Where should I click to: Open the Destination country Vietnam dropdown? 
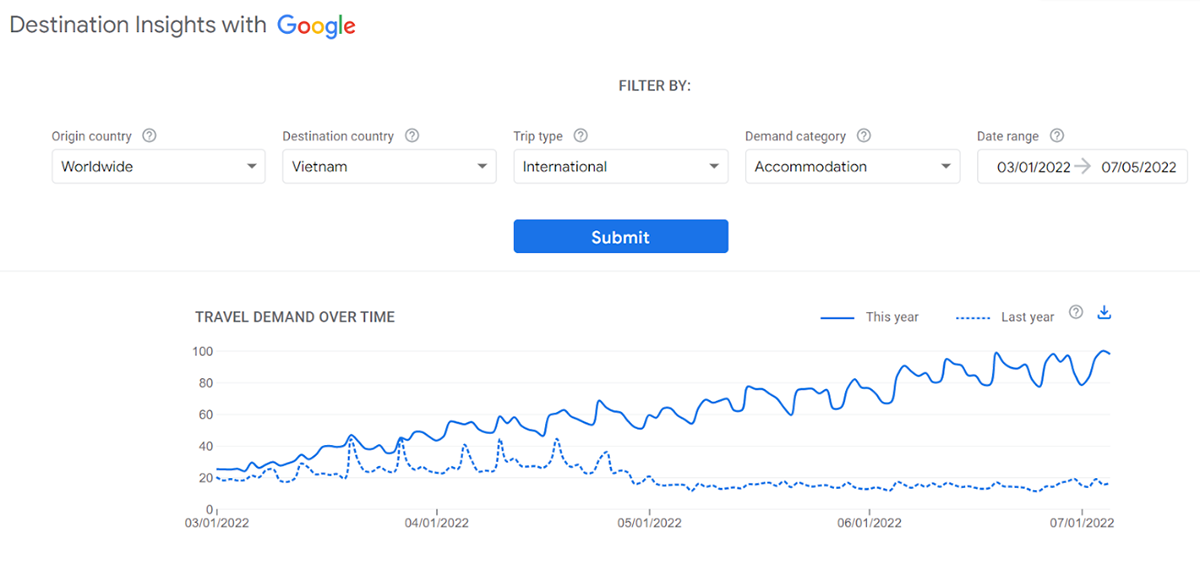coord(389,167)
